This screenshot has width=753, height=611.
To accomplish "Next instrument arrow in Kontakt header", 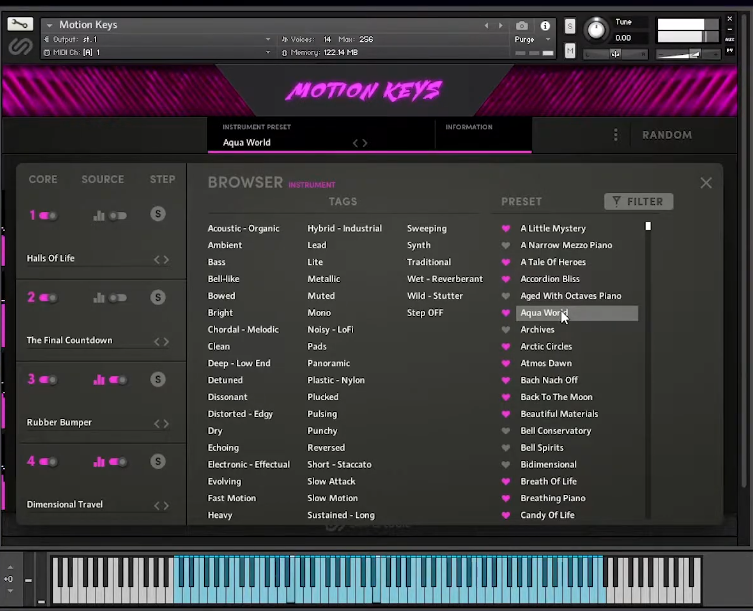I will click(500, 25).
